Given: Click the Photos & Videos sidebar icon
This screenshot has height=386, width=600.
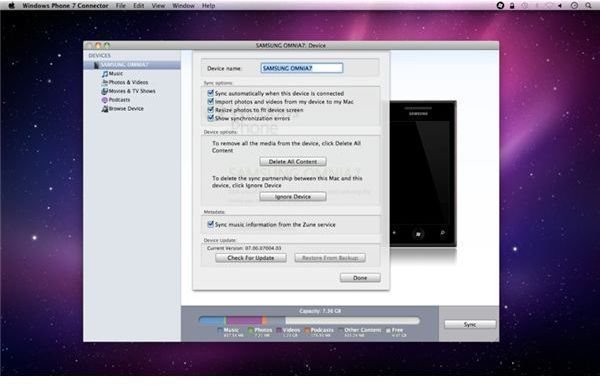Looking at the screenshot, I should tap(105, 82).
